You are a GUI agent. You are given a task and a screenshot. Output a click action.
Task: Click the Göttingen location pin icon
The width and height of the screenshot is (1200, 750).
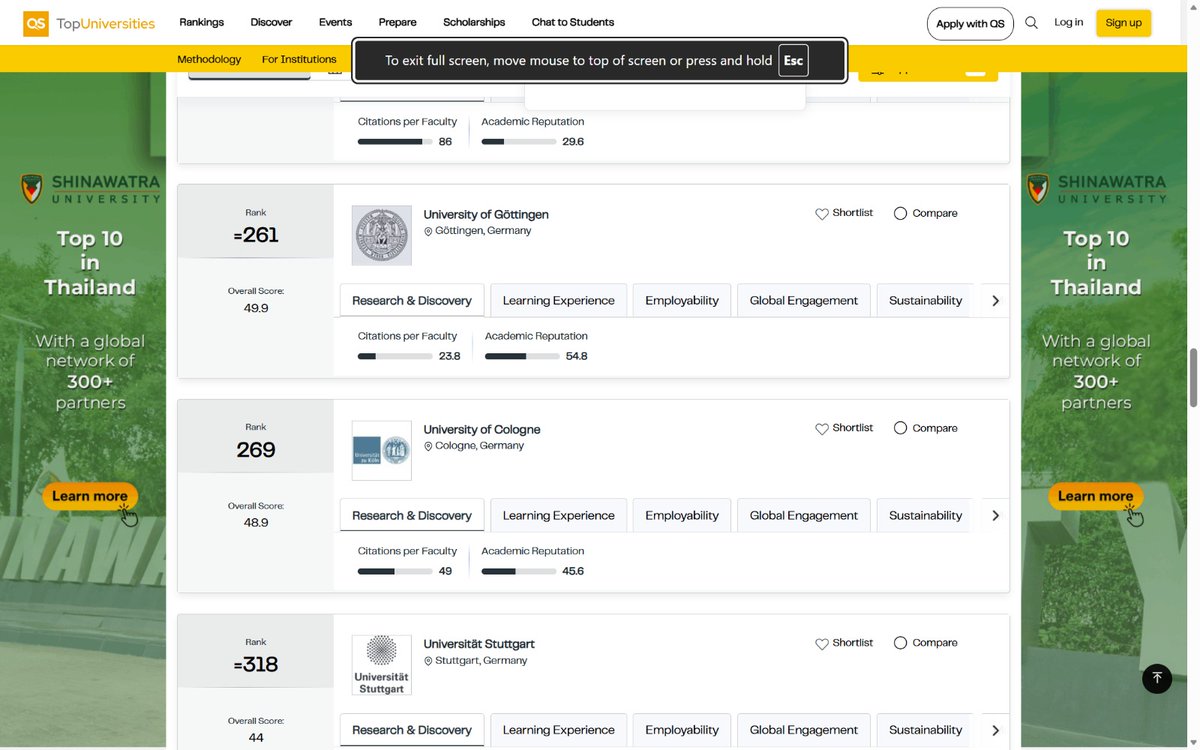click(x=428, y=231)
